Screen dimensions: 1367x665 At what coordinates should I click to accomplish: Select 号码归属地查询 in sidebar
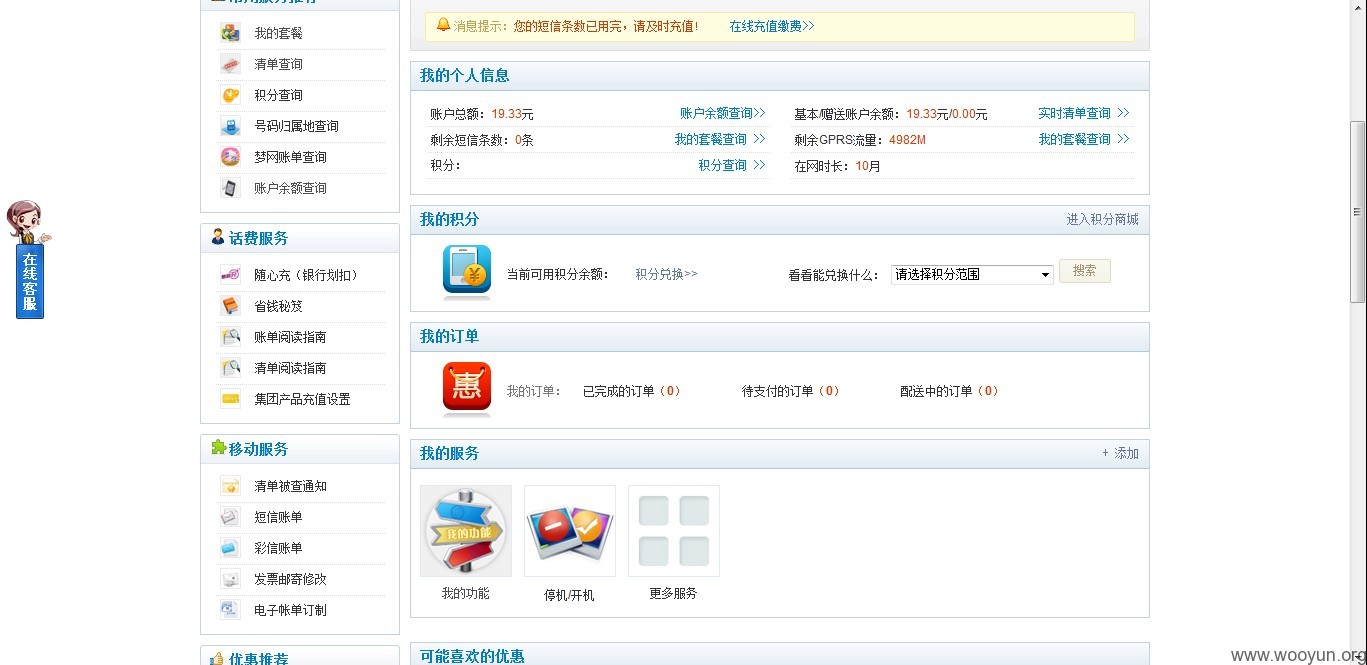coord(296,126)
